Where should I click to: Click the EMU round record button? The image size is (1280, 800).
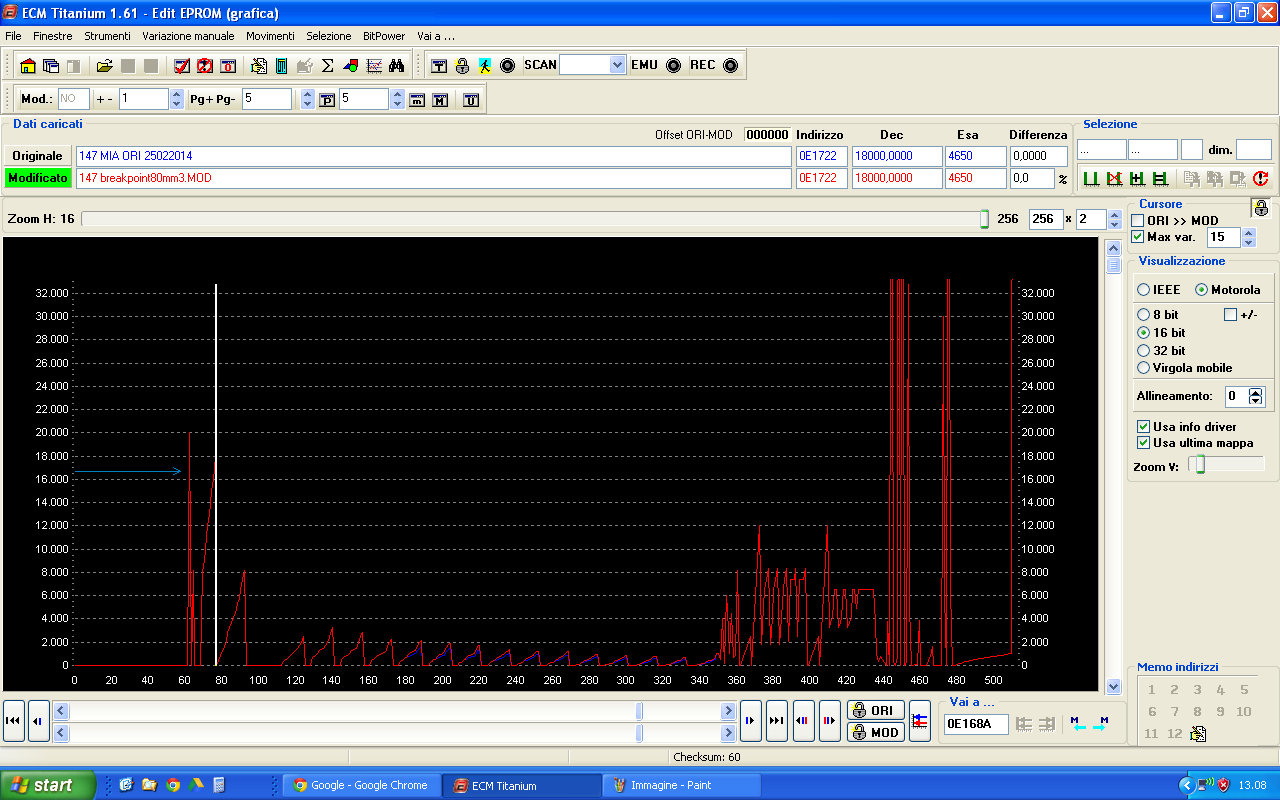pos(673,66)
